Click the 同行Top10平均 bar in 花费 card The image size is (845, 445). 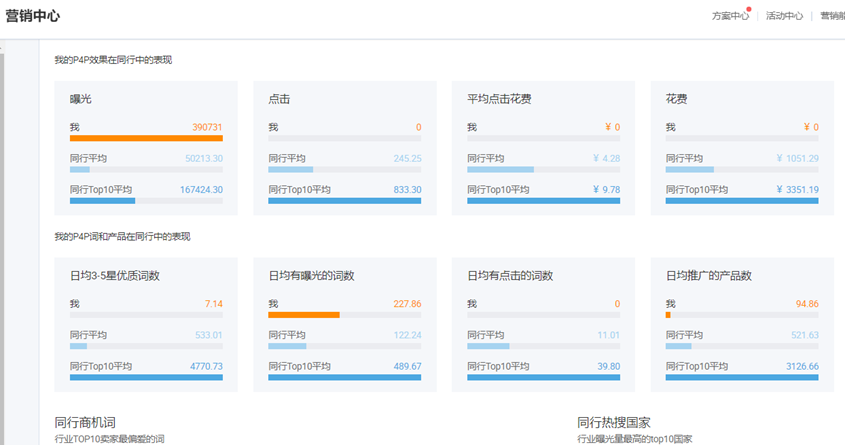tap(742, 201)
